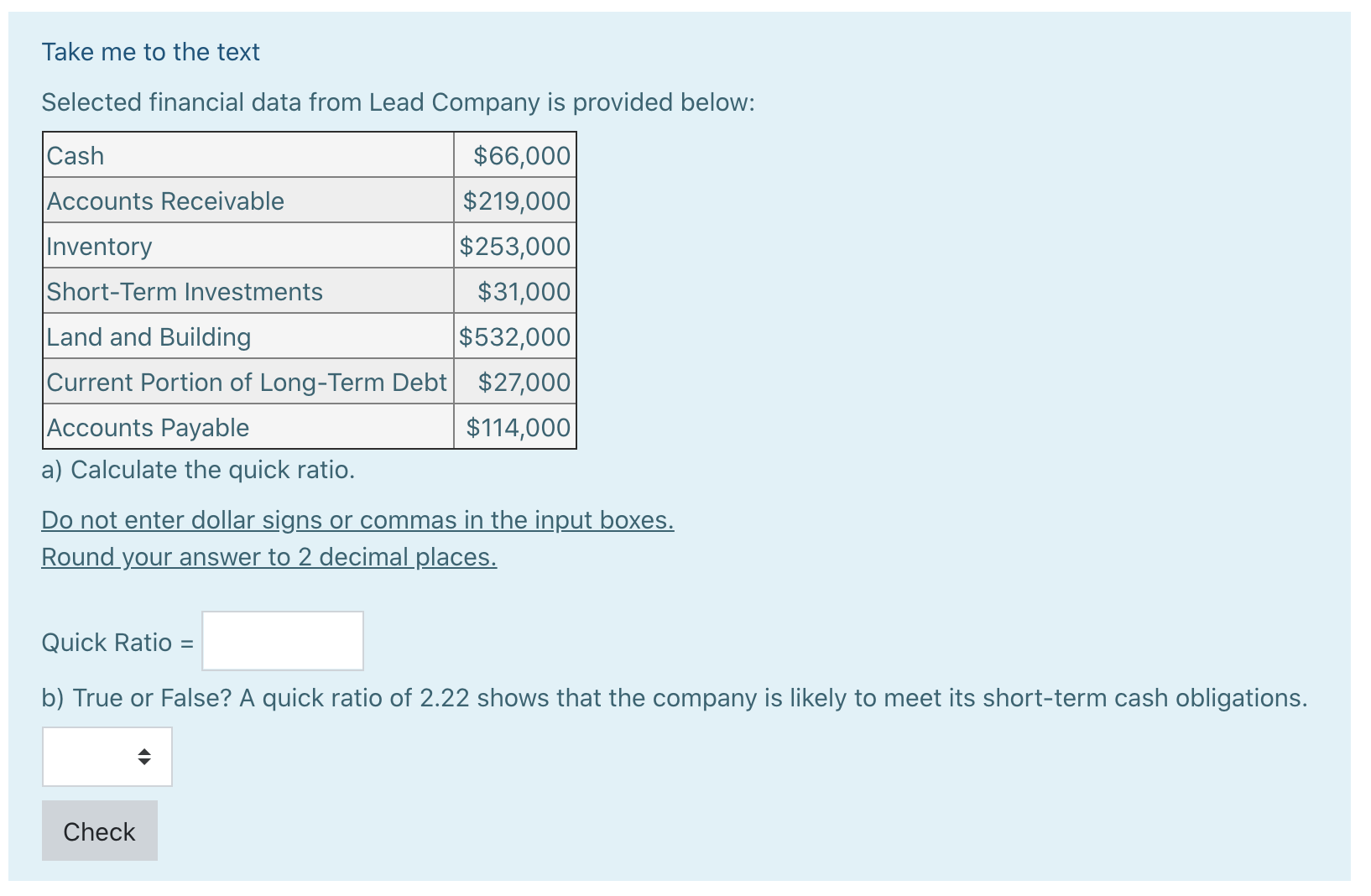Open the Quick Ratio input box
The height and width of the screenshot is (896, 1371).
pos(281,641)
